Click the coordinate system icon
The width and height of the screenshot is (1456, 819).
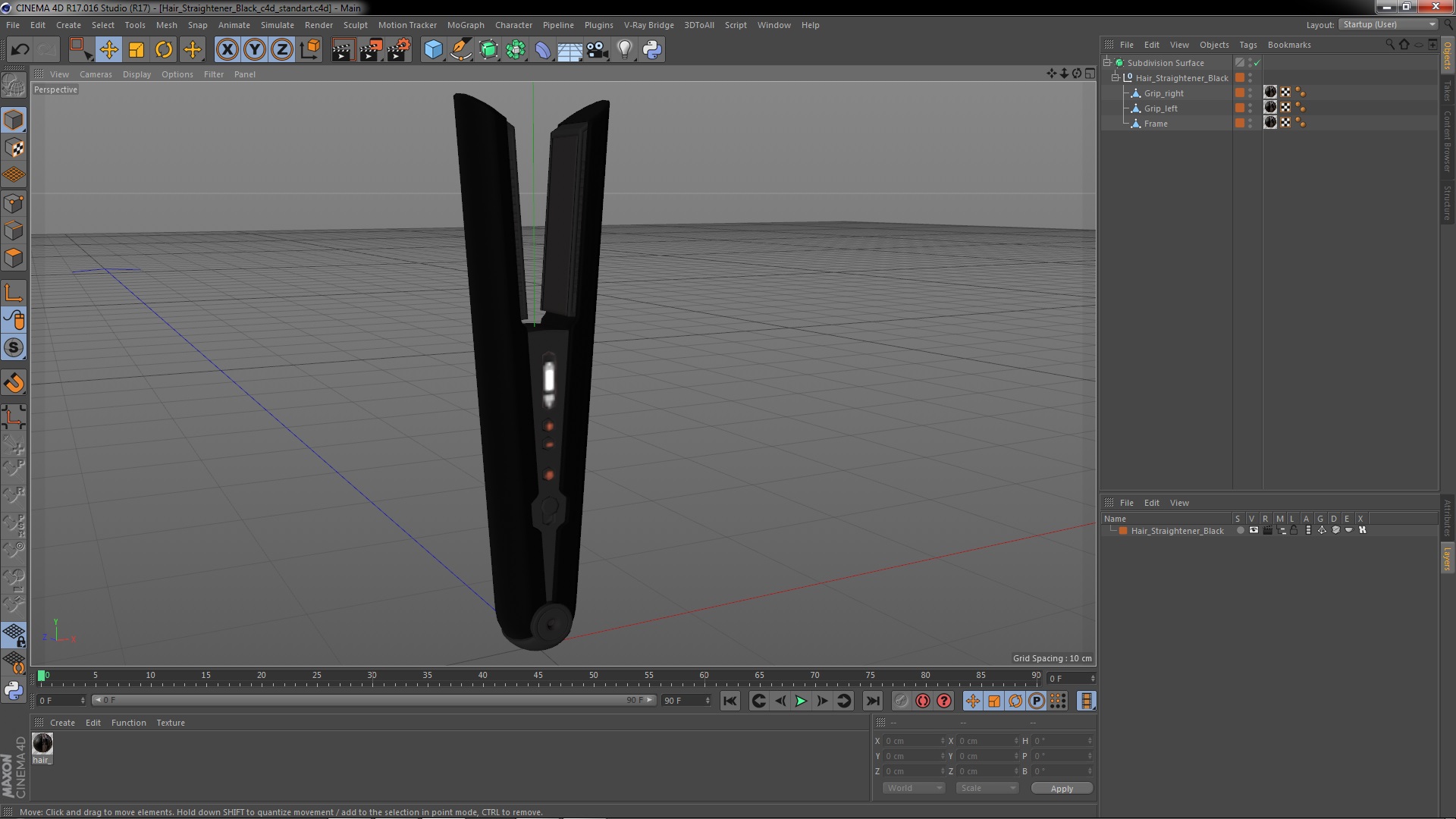(x=310, y=50)
